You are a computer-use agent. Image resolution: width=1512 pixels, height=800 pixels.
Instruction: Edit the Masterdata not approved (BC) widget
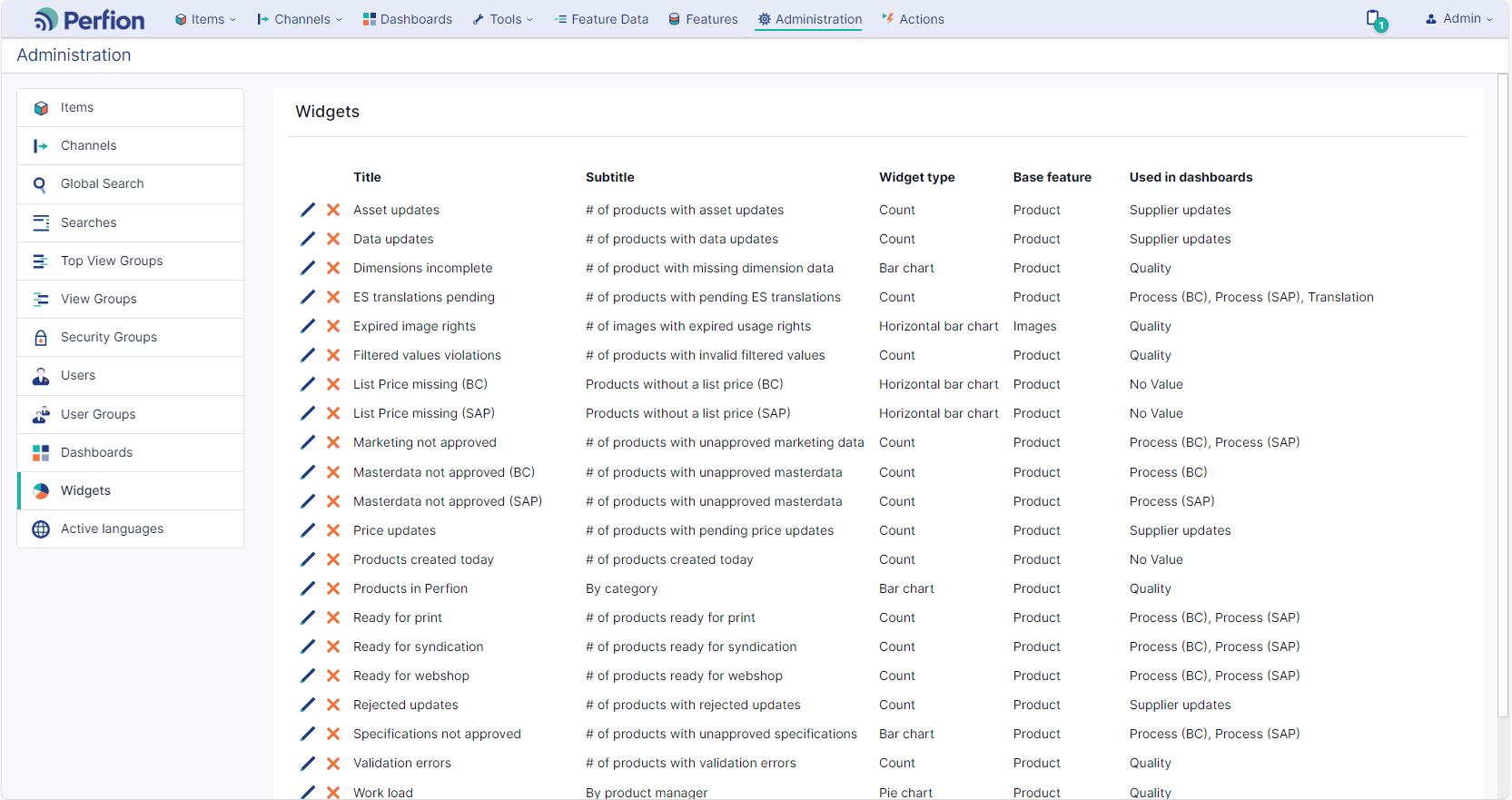tap(308, 472)
